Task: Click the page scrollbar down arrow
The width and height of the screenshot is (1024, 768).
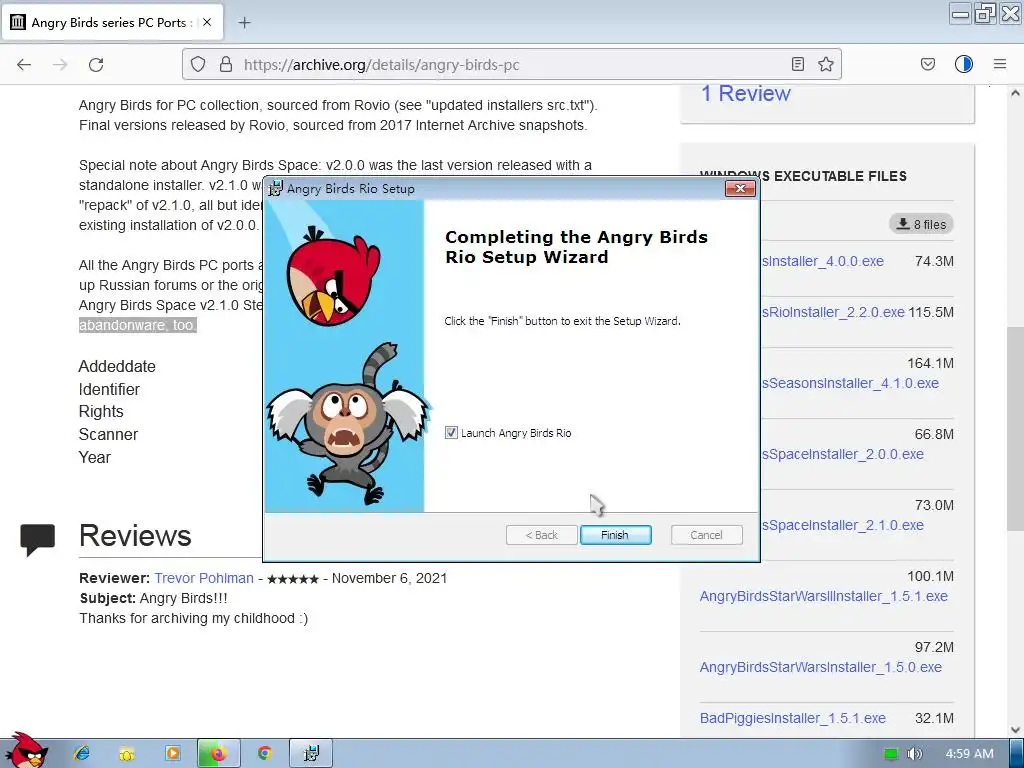Action: [1015, 730]
